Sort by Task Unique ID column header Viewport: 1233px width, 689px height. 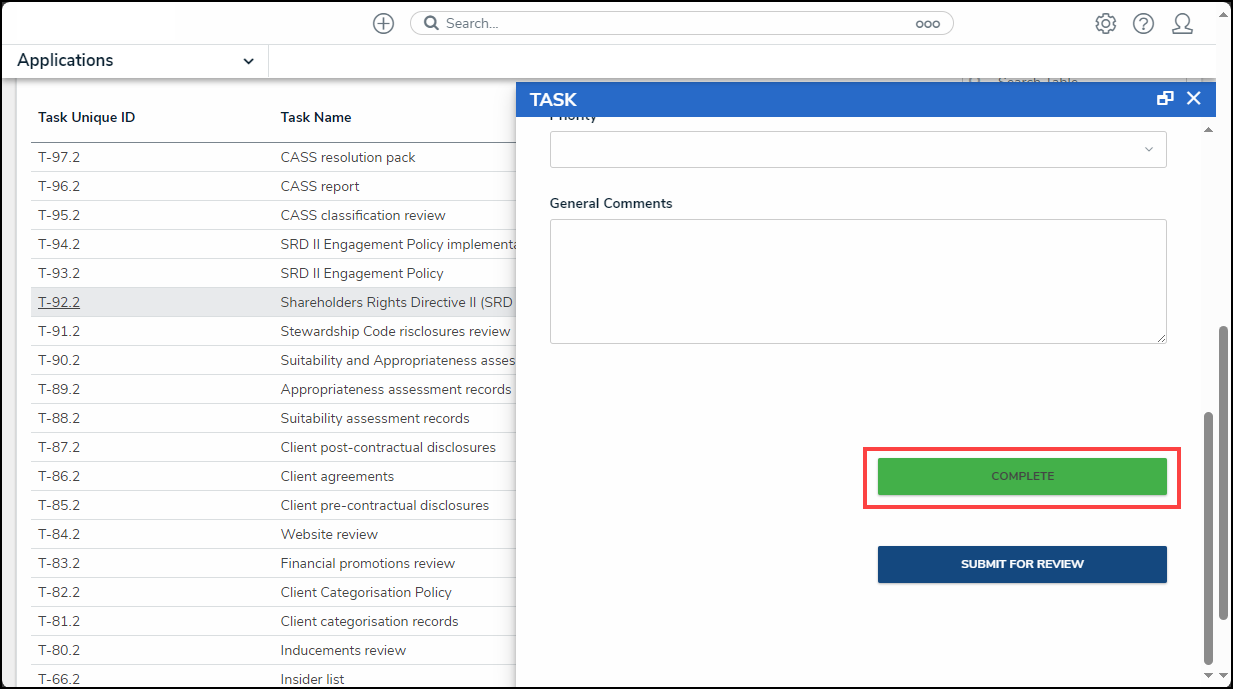(x=86, y=117)
